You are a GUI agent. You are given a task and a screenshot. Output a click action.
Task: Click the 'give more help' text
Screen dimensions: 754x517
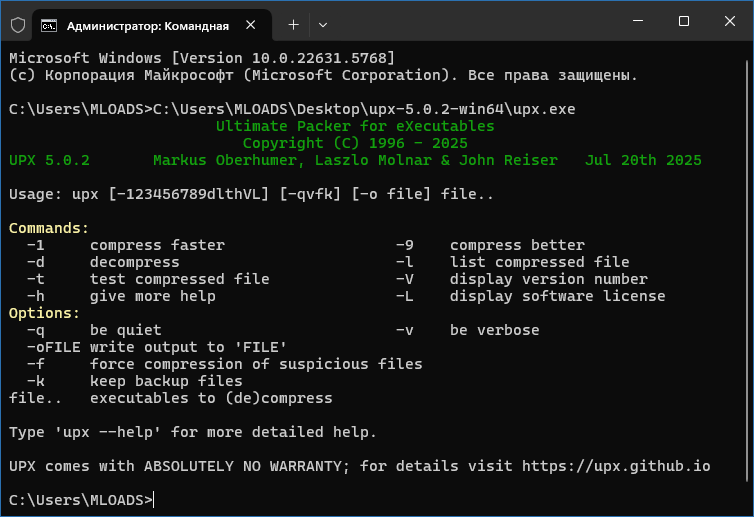(153, 296)
